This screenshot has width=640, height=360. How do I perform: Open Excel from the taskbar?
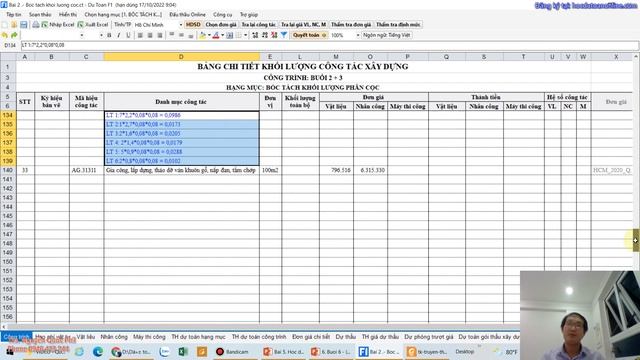(x=183, y=351)
